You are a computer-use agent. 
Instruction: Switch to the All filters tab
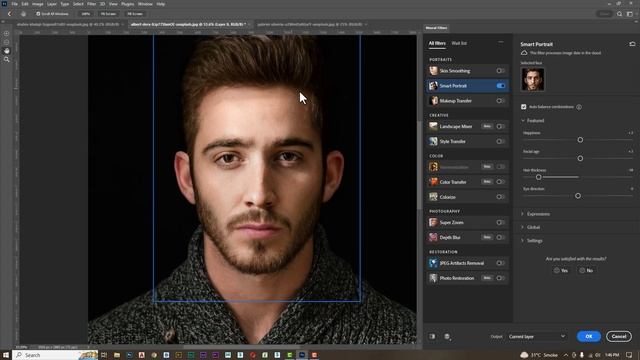coord(437,43)
